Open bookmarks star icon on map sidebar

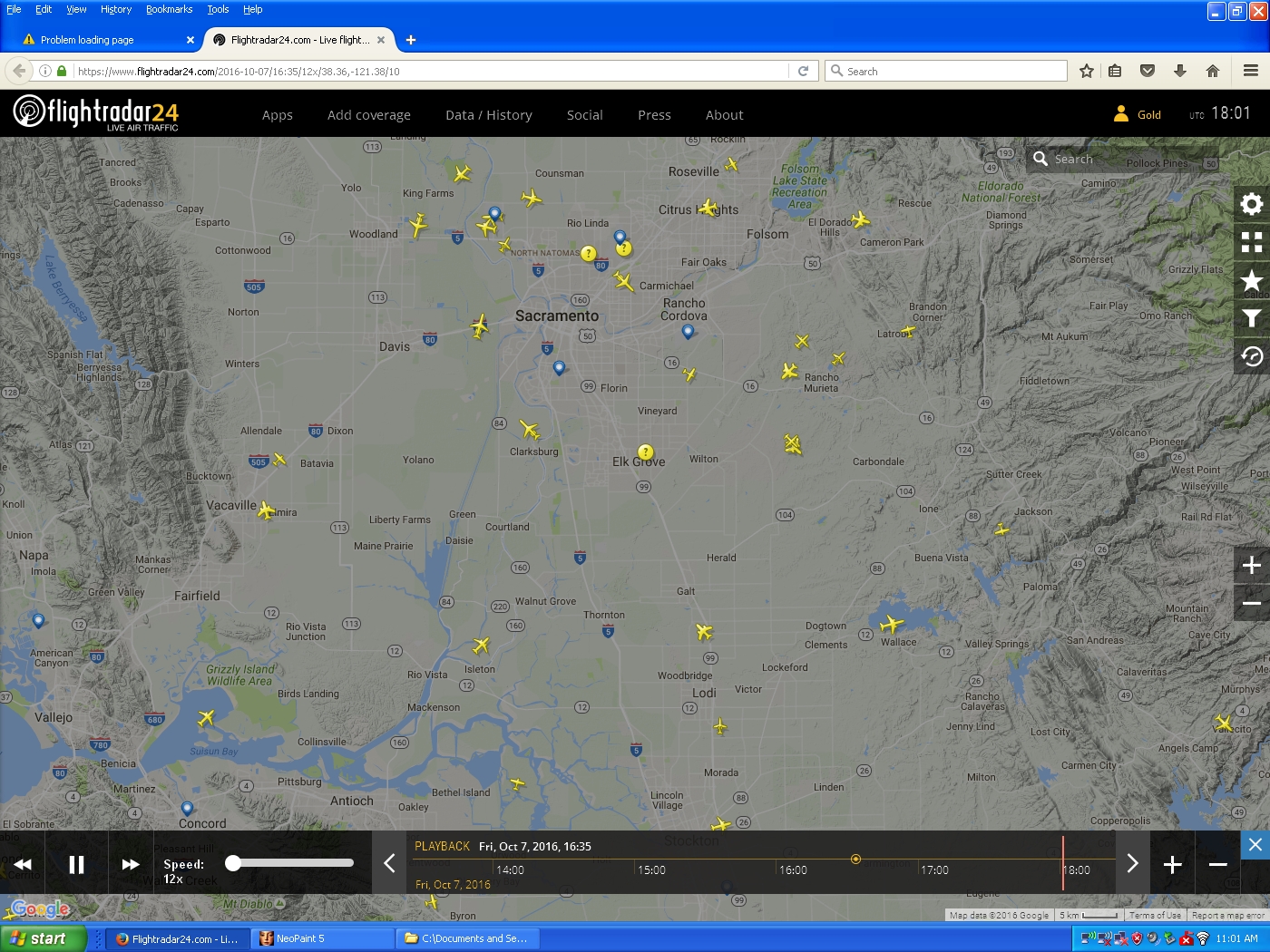pyautogui.click(x=1251, y=280)
